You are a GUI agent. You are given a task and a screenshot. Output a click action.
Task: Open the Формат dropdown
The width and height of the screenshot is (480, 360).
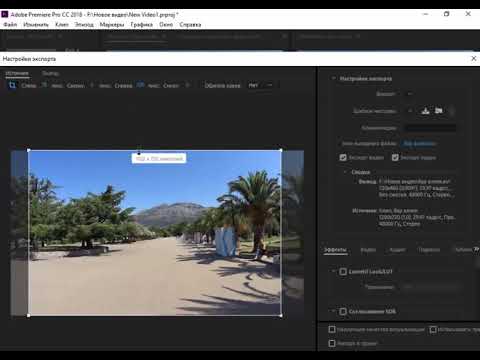click(410, 94)
